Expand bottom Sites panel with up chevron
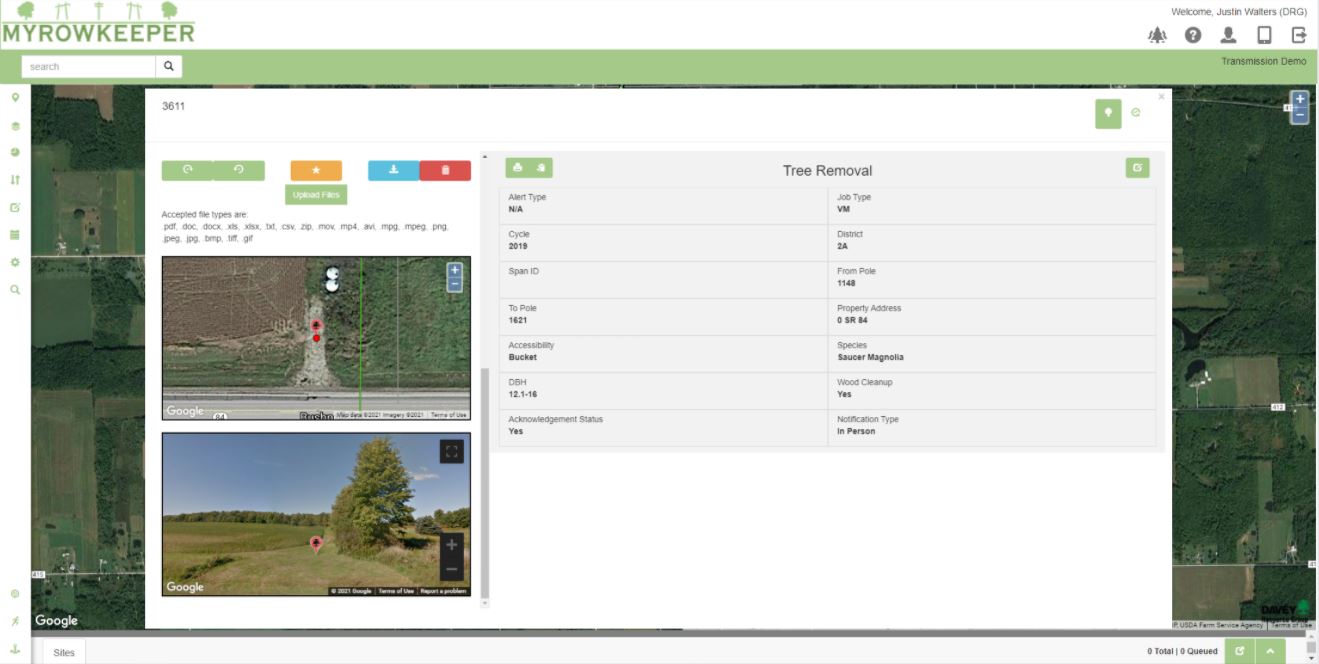 click(1270, 651)
